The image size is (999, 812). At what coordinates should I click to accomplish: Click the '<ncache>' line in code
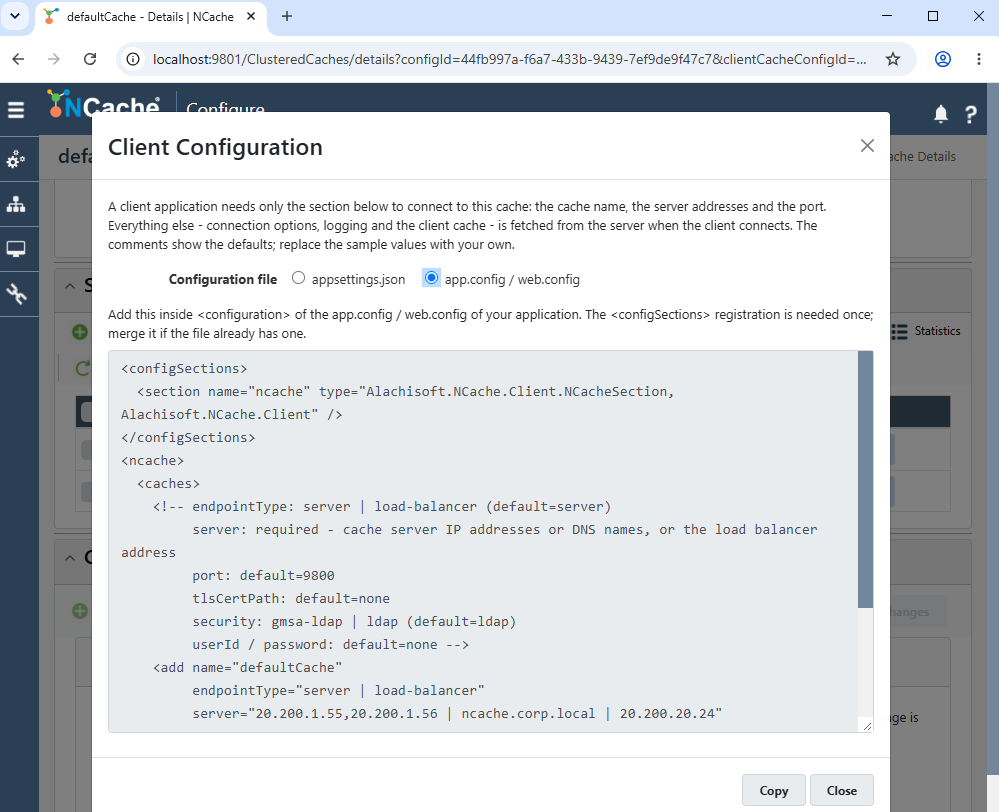pos(152,461)
